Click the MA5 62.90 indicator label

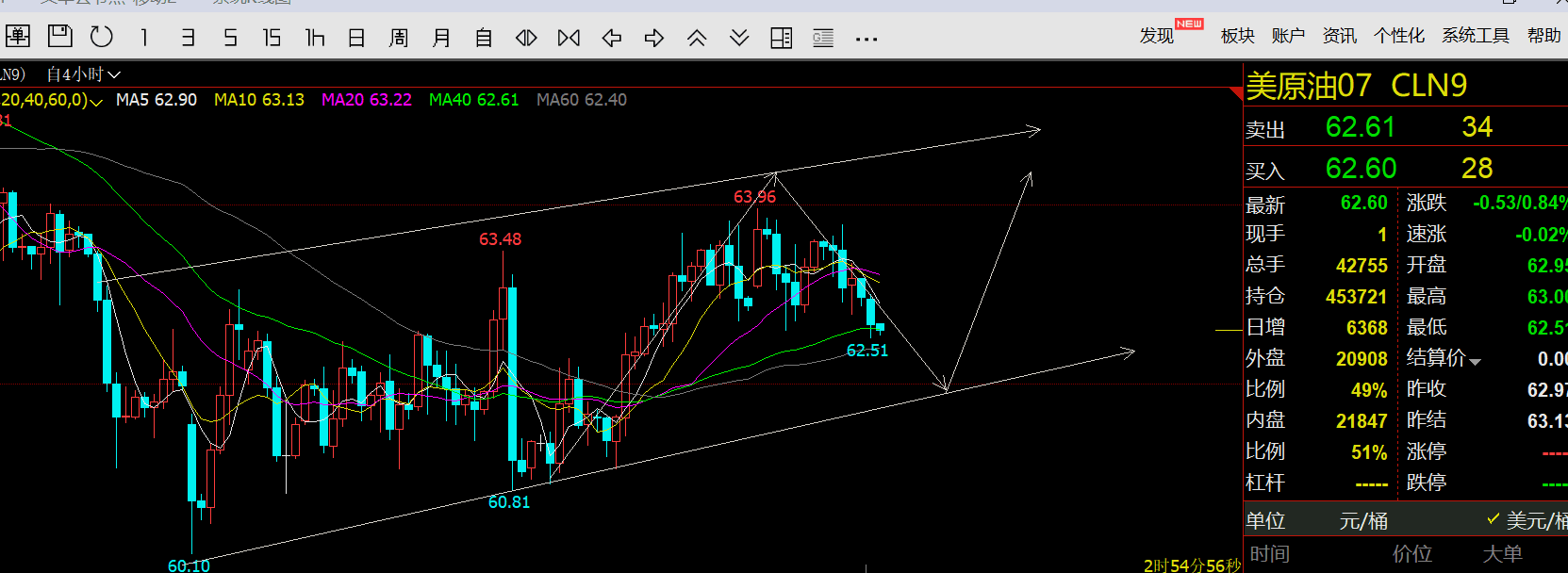click(x=157, y=100)
